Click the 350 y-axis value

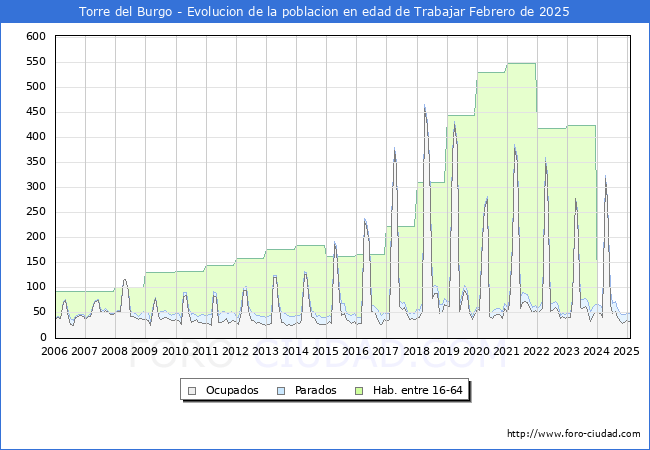pyautogui.click(x=36, y=162)
